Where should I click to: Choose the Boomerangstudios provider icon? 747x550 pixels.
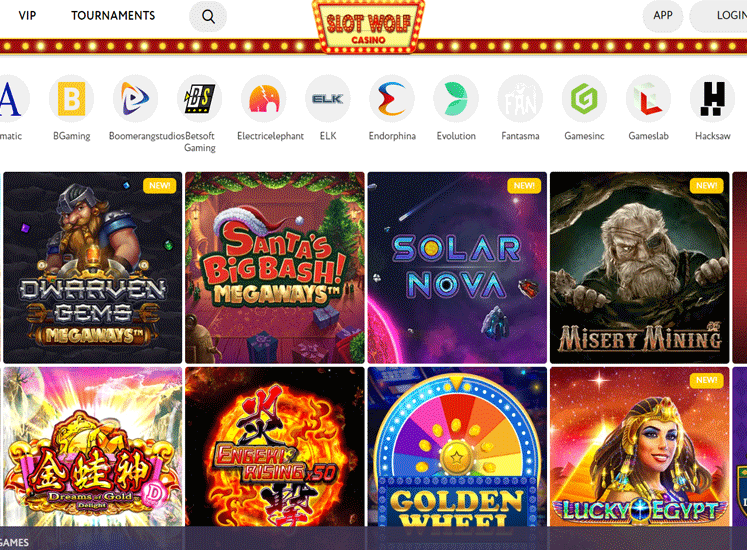click(x=135, y=99)
